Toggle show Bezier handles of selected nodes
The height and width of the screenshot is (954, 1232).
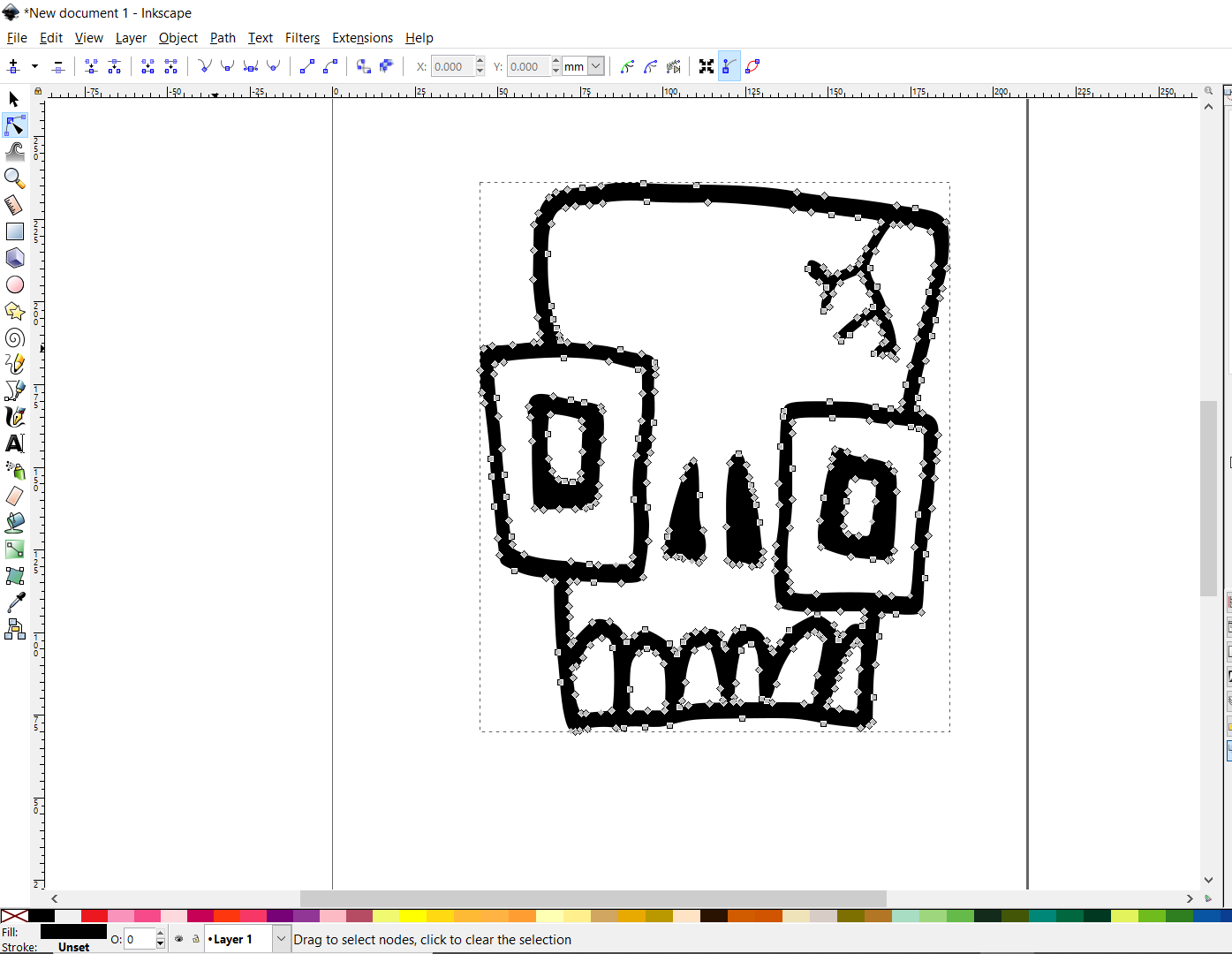(x=729, y=65)
